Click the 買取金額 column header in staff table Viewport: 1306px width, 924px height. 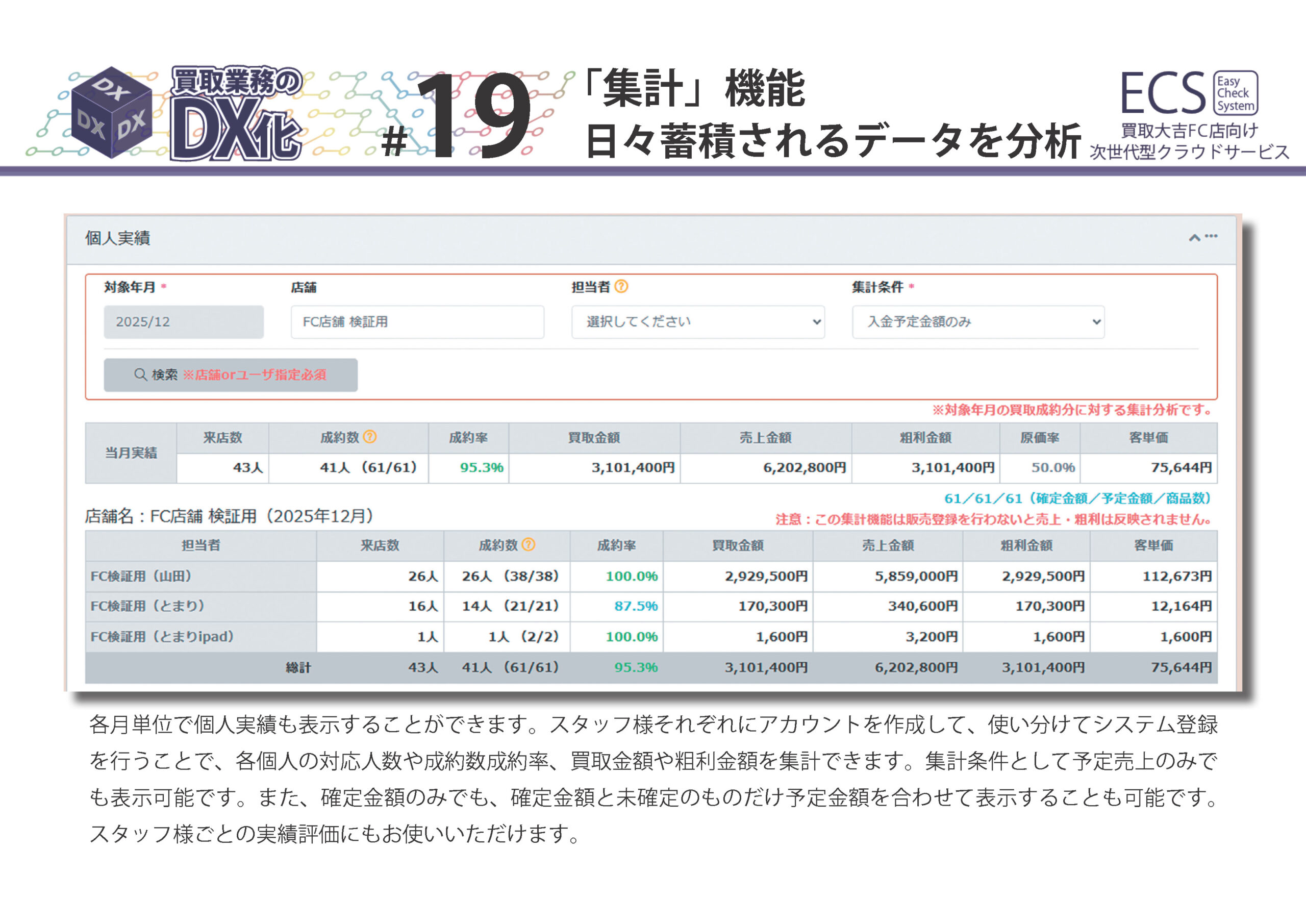(738, 545)
